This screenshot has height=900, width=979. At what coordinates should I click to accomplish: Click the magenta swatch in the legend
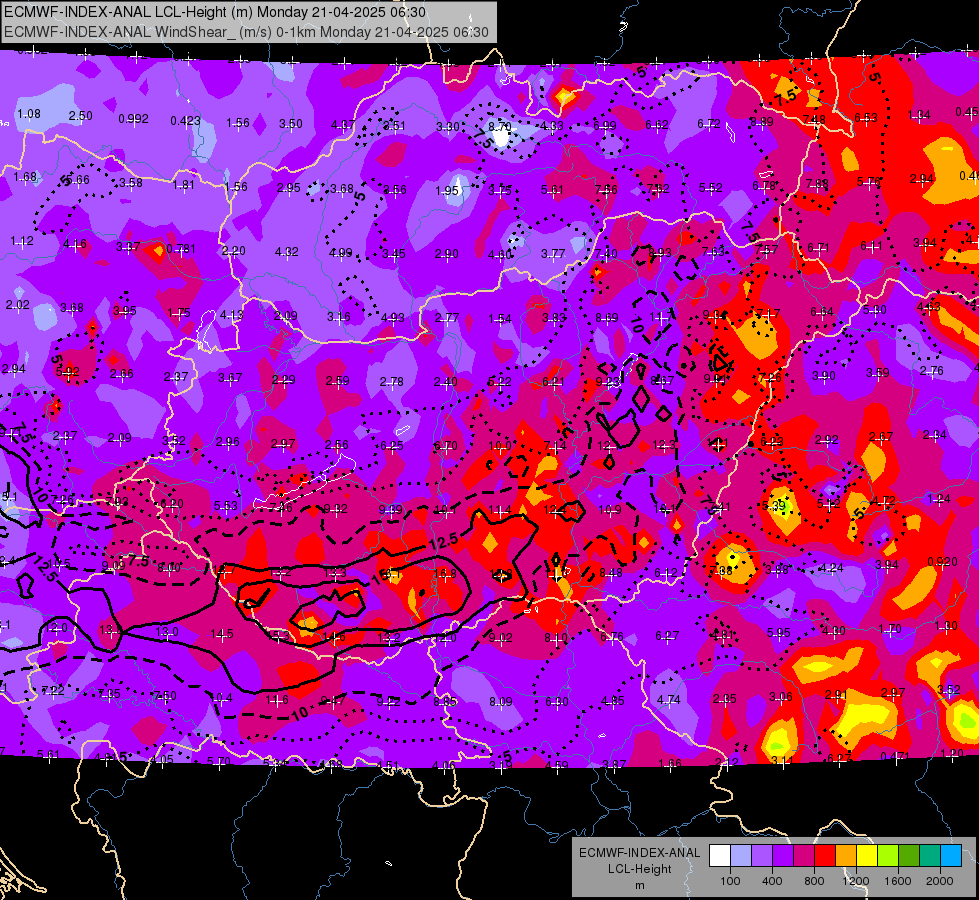[804, 856]
